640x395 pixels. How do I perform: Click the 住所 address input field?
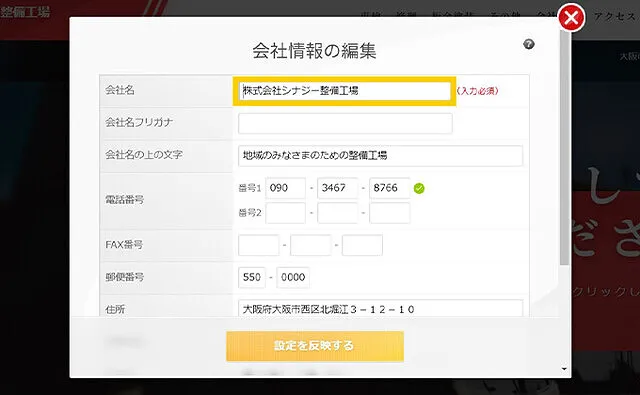point(380,309)
